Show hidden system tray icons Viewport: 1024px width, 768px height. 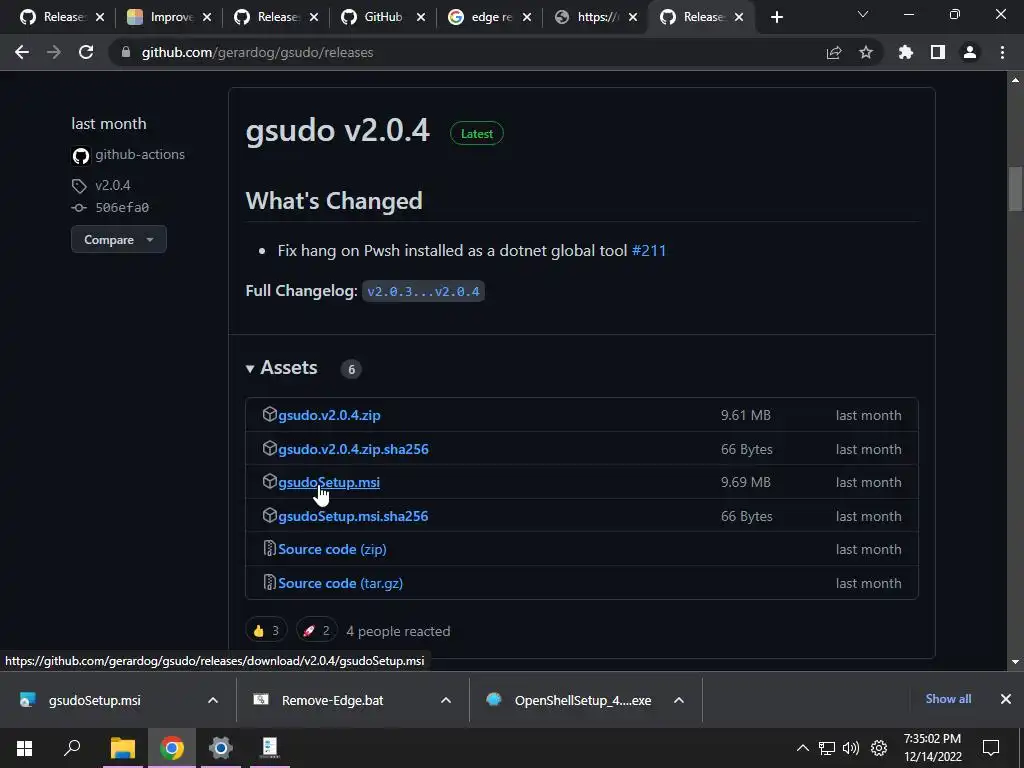click(803, 748)
